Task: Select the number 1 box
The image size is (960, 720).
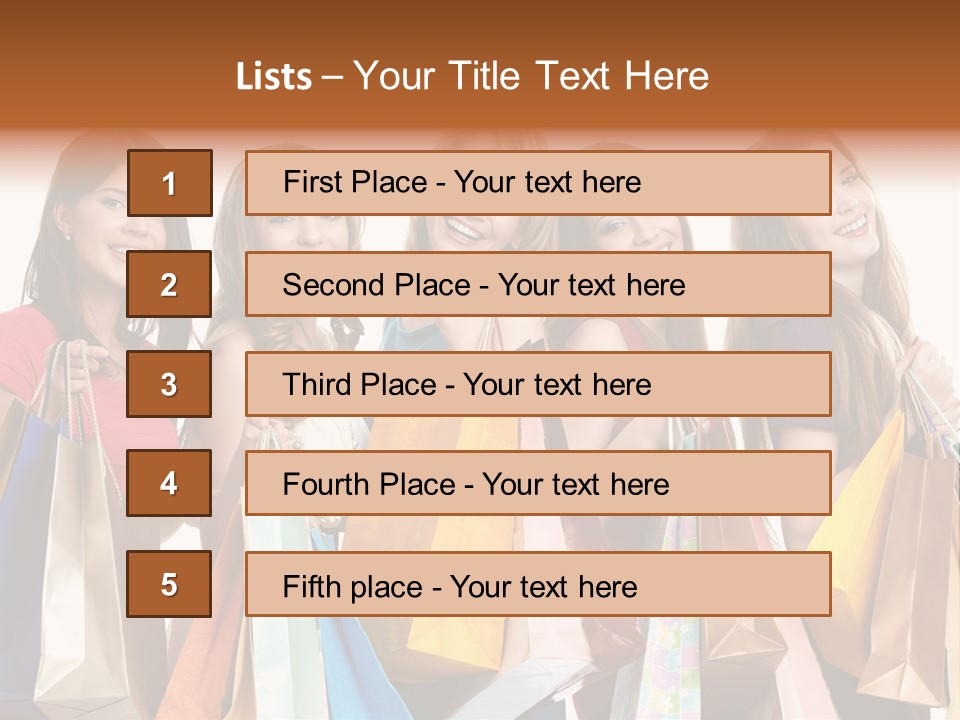Action: point(169,183)
